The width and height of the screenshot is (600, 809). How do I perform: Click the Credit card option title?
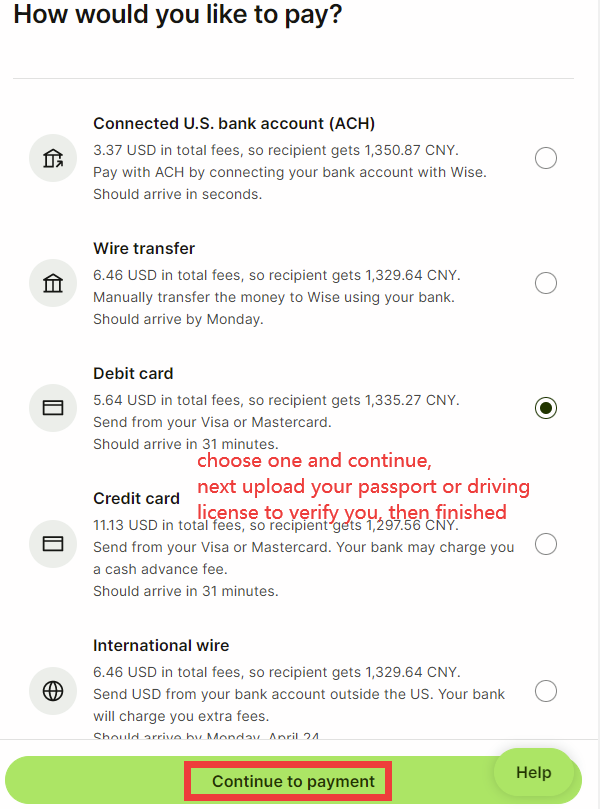pyautogui.click(x=136, y=498)
